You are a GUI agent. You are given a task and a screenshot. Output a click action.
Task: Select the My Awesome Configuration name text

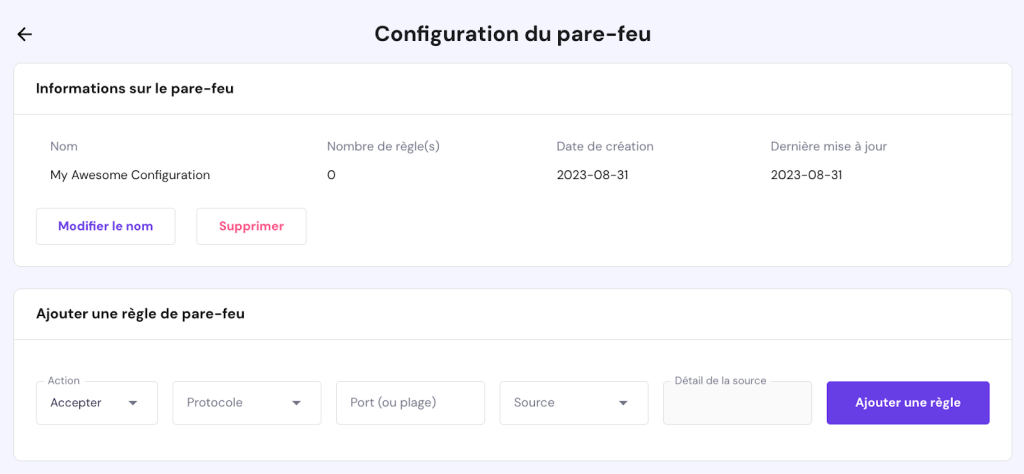coord(130,175)
